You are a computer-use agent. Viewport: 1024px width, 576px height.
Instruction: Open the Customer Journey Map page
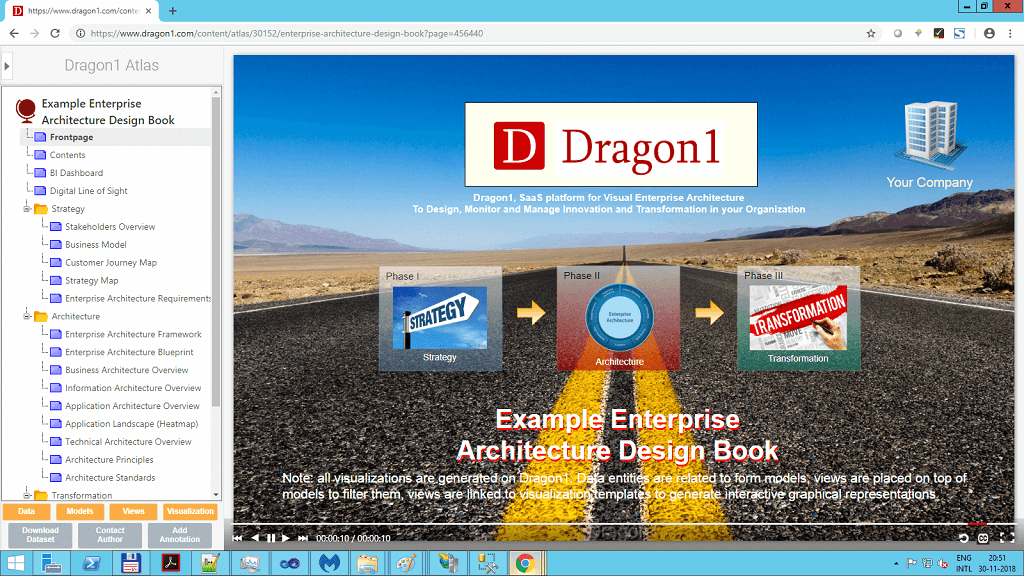coord(110,263)
